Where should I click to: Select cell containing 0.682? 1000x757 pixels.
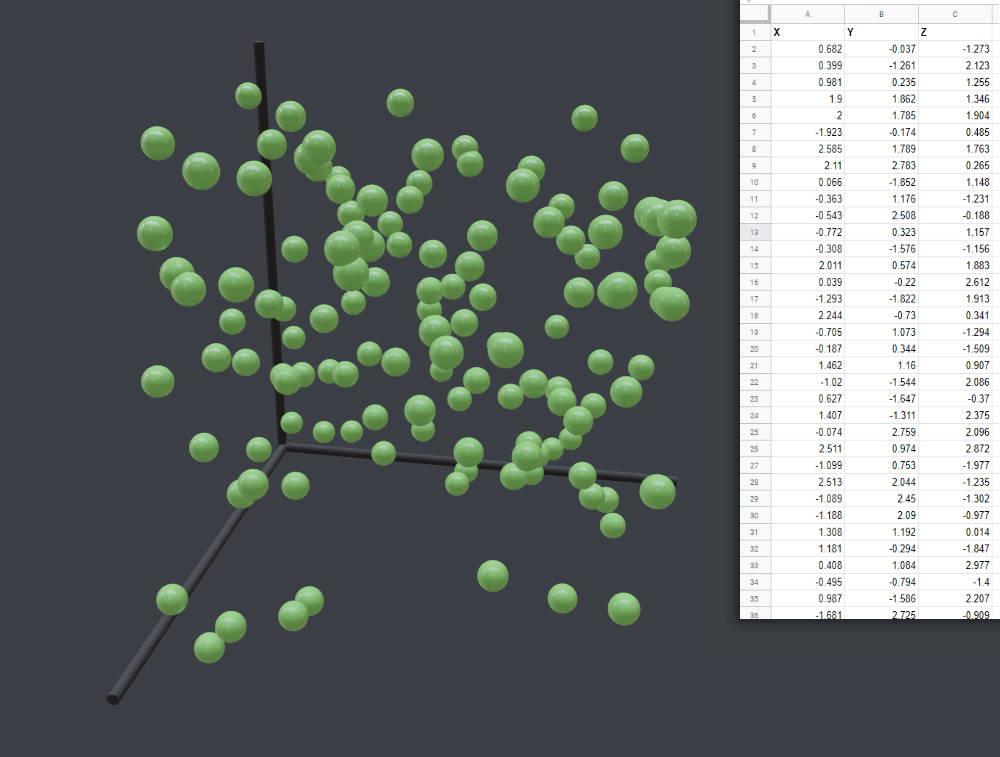[x=807, y=49]
